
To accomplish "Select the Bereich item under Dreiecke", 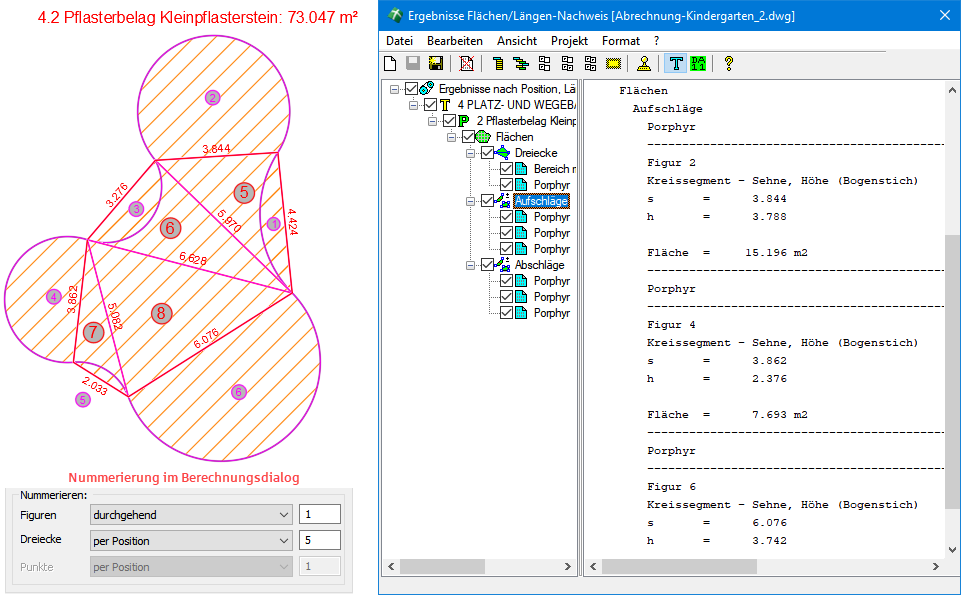I will (x=554, y=169).
